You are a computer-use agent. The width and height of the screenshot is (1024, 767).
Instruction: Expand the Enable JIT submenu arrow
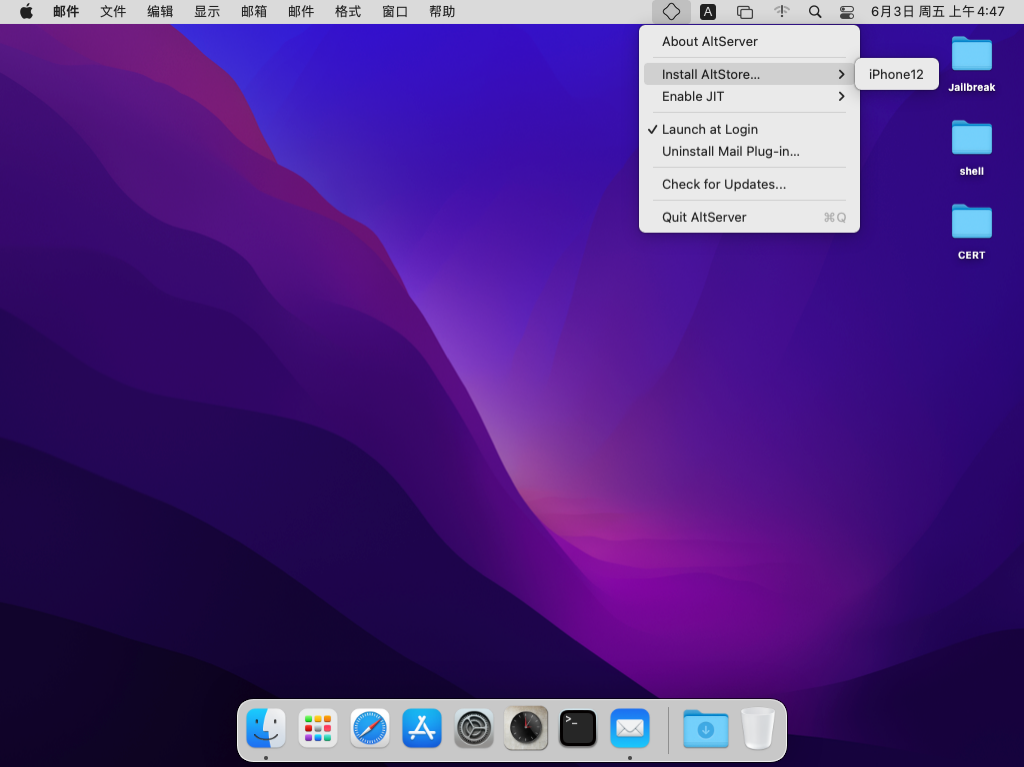(x=842, y=97)
